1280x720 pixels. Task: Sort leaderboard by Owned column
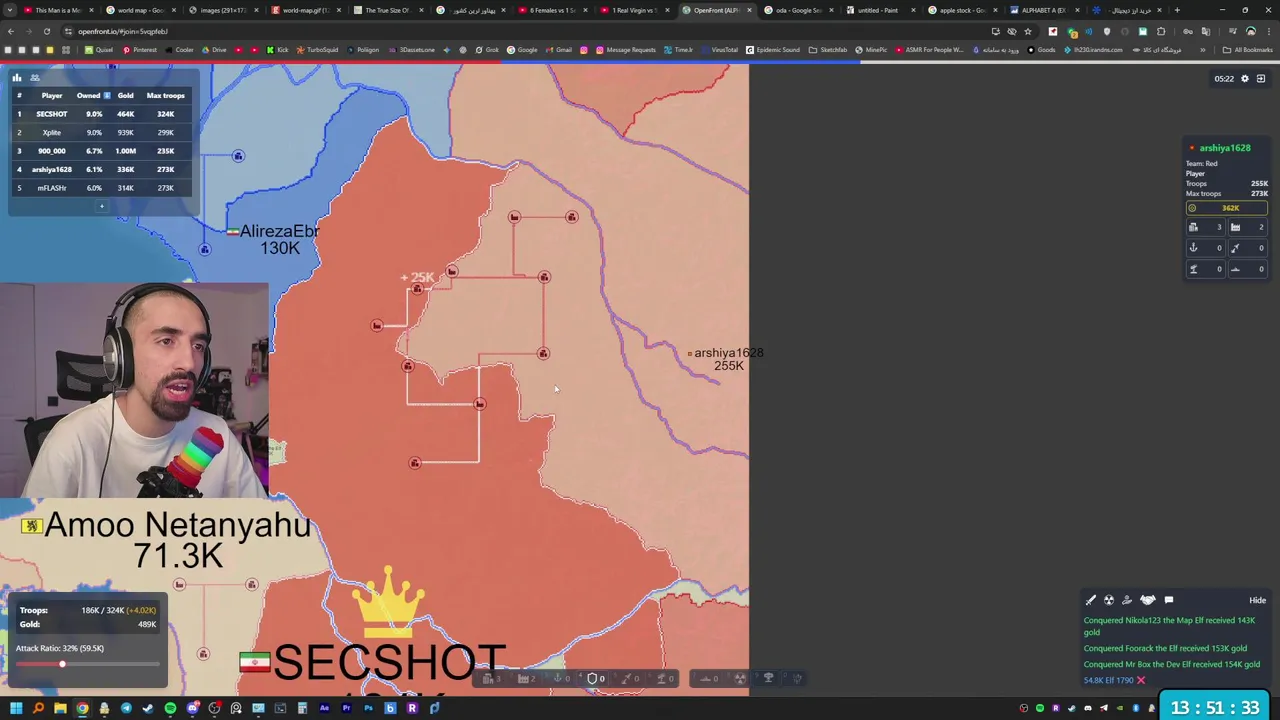(x=93, y=95)
